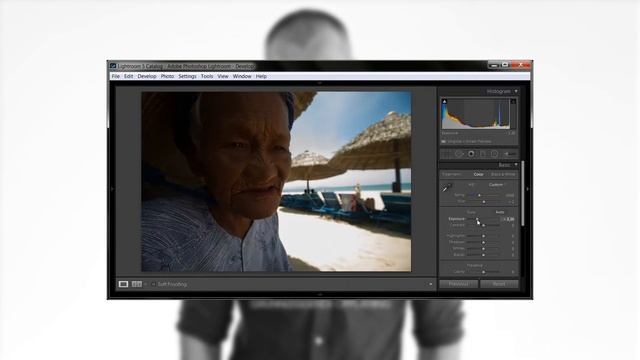Show the left panel group
Screen dimensions: 640x360
[112, 189]
